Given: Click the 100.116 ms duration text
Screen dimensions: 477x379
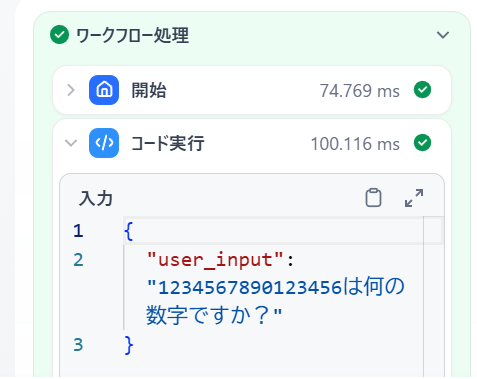Looking at the screenshot, I should (355, 144).
